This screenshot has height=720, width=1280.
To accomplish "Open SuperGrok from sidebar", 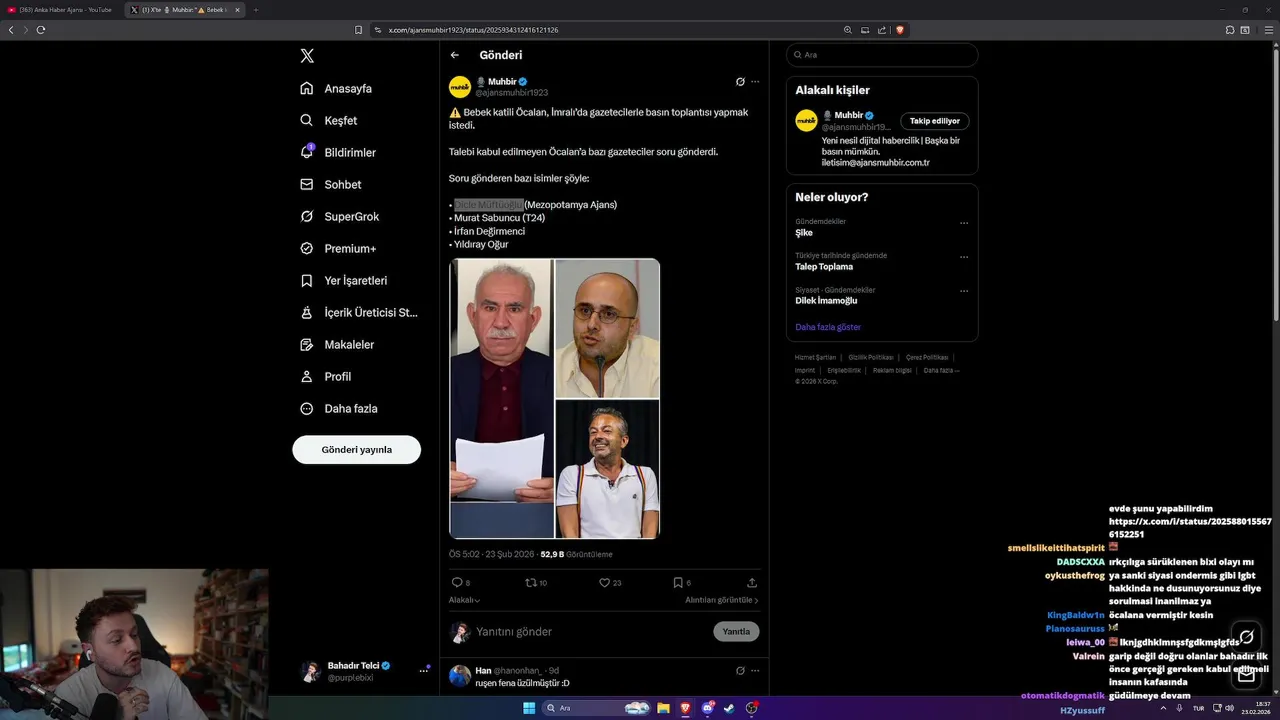I will [340, 216].
